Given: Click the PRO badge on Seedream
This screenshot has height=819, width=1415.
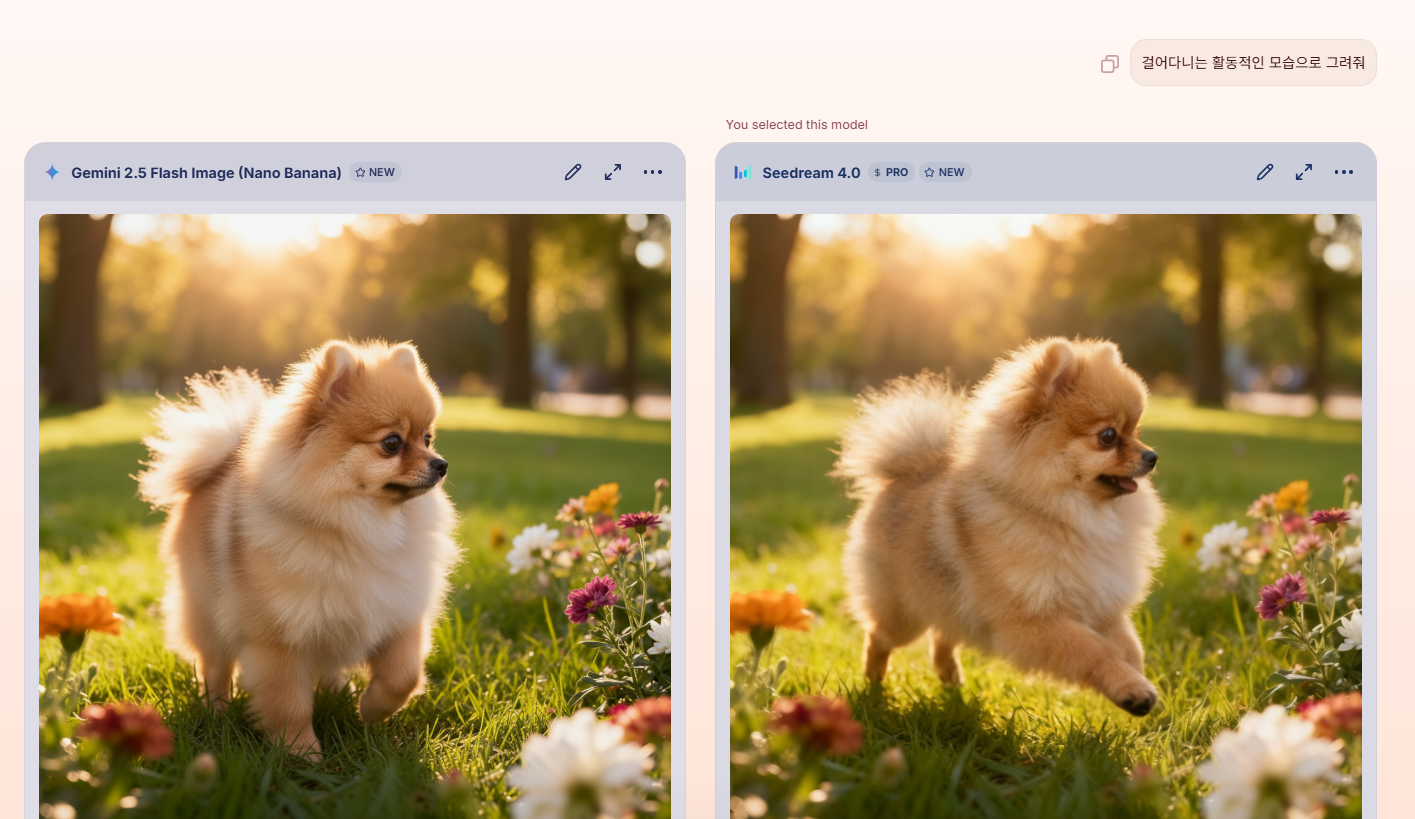Looking at the screenshot, I should click(891, 172).
